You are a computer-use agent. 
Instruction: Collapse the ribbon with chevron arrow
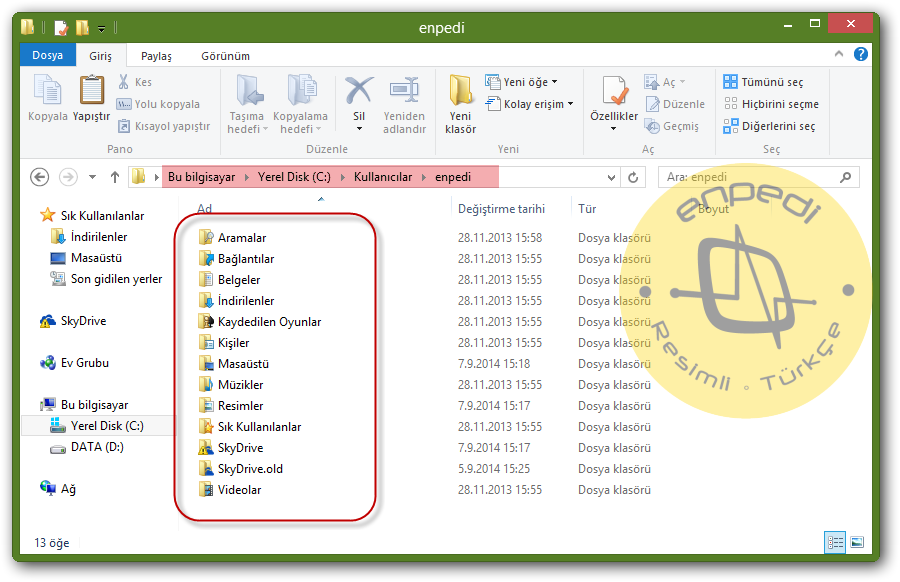point(839,54)
